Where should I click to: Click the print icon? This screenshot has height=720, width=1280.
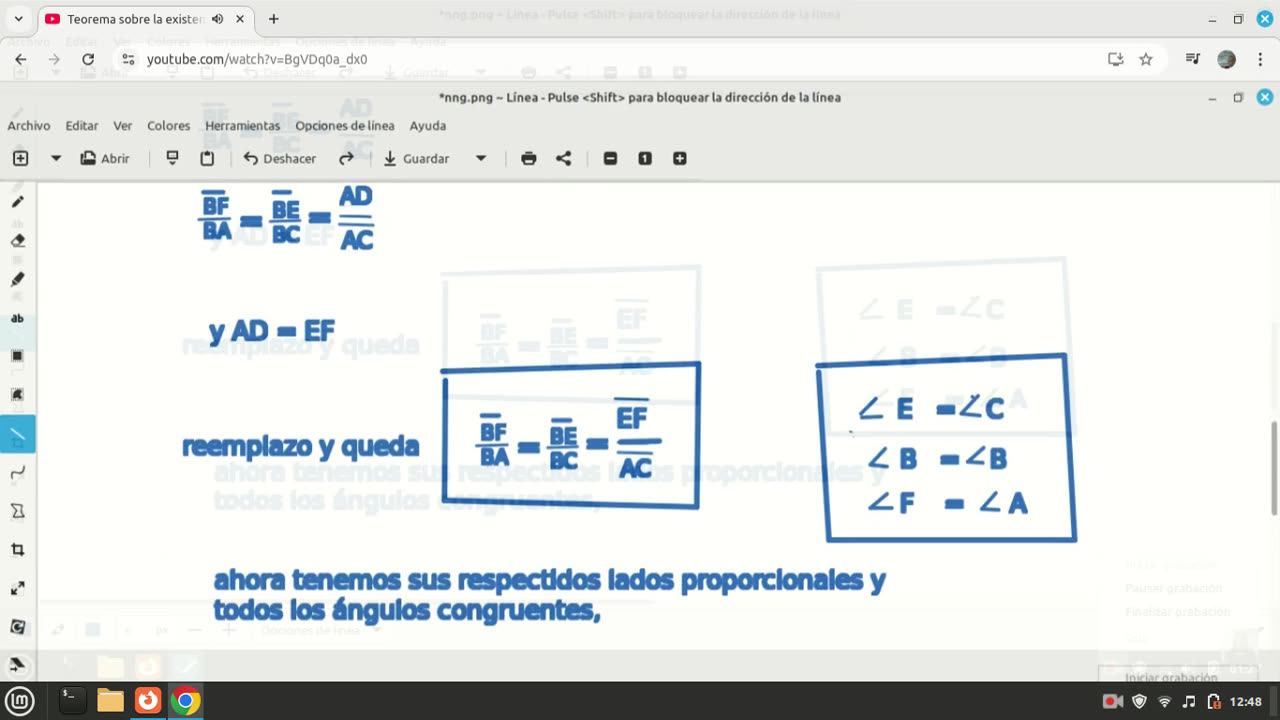[x=529, y=158]
